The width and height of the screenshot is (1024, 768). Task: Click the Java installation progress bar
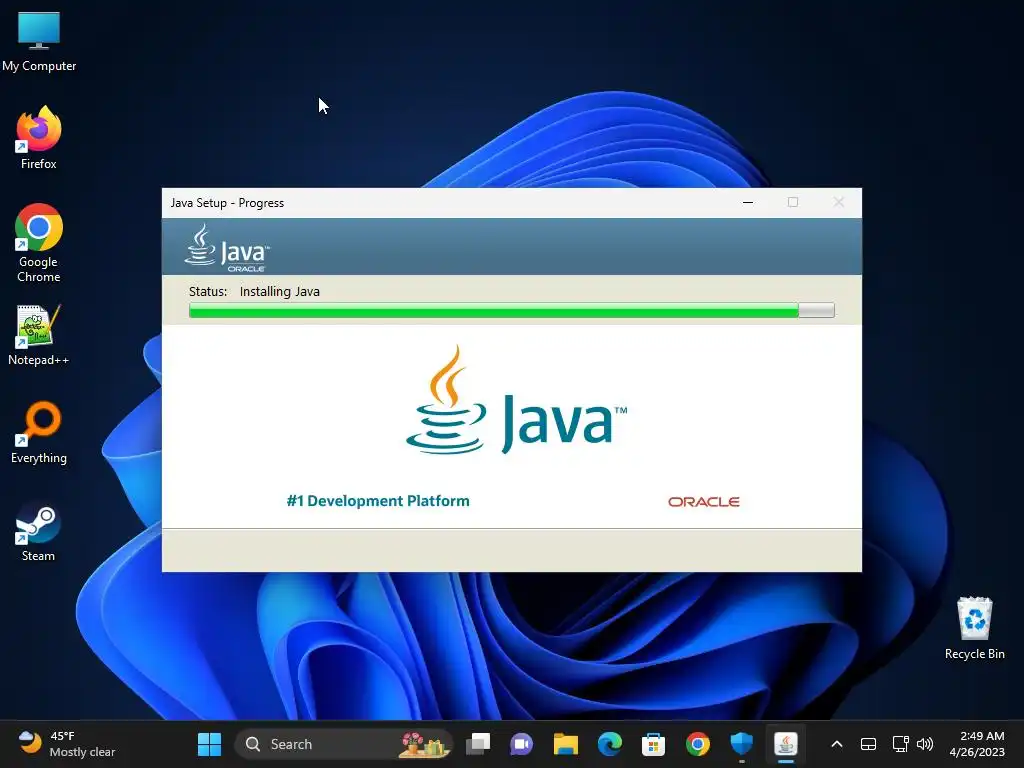pyautogui.click(x=511, y=310)
